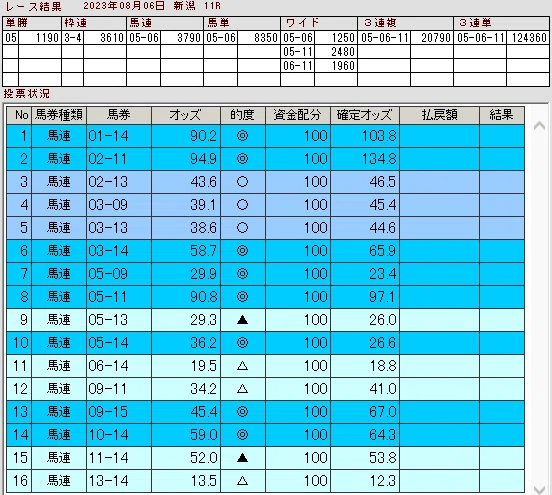
Task: Click confirmed odds value 134.8
Action: click(379, 159)
